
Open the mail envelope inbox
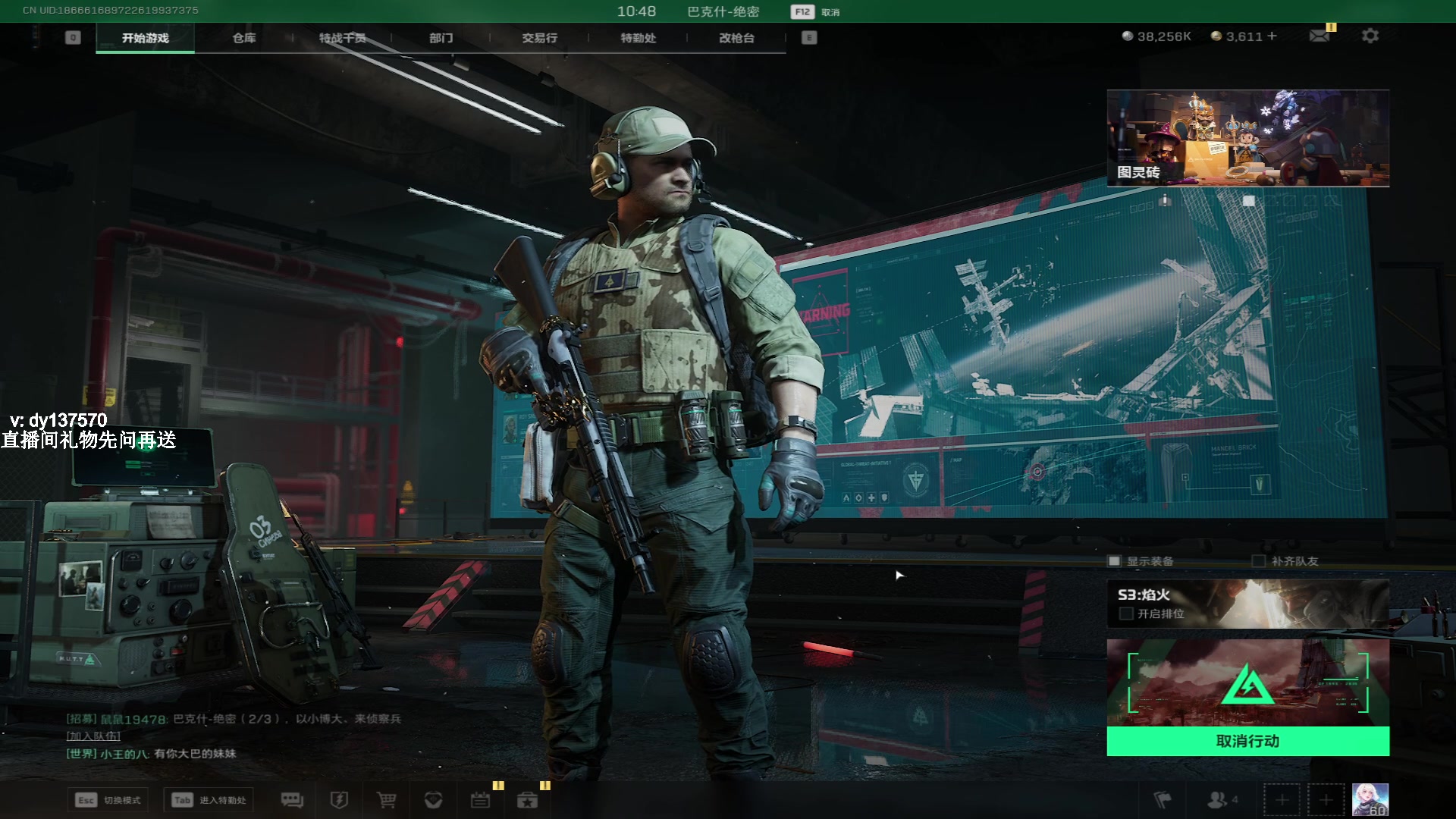tap(1319, 36)
